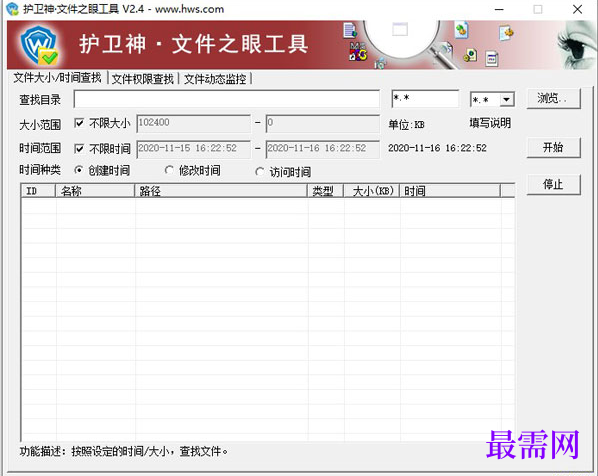This screenshot has width=598, height=476.
Task: Sort by the 大小(KB) column header
Action: pyautogui.click(x=371, y=191)
